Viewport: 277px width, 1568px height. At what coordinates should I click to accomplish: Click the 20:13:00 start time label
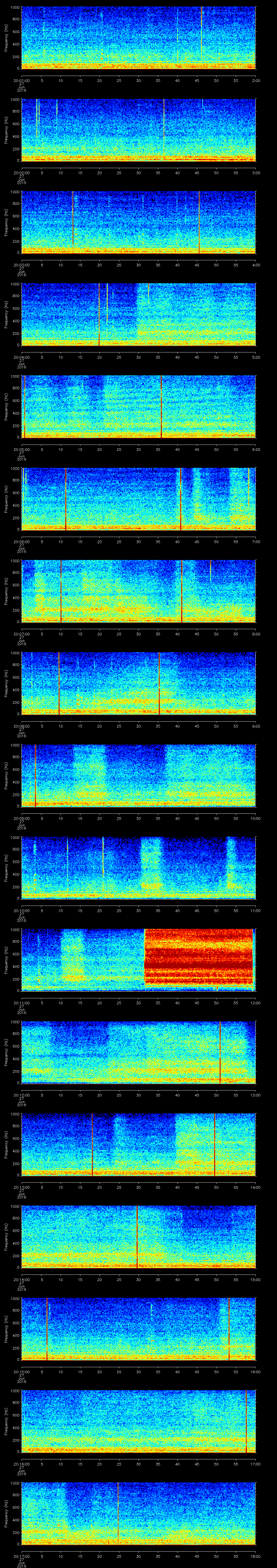pyautogui.click(x=21, y=1187)
